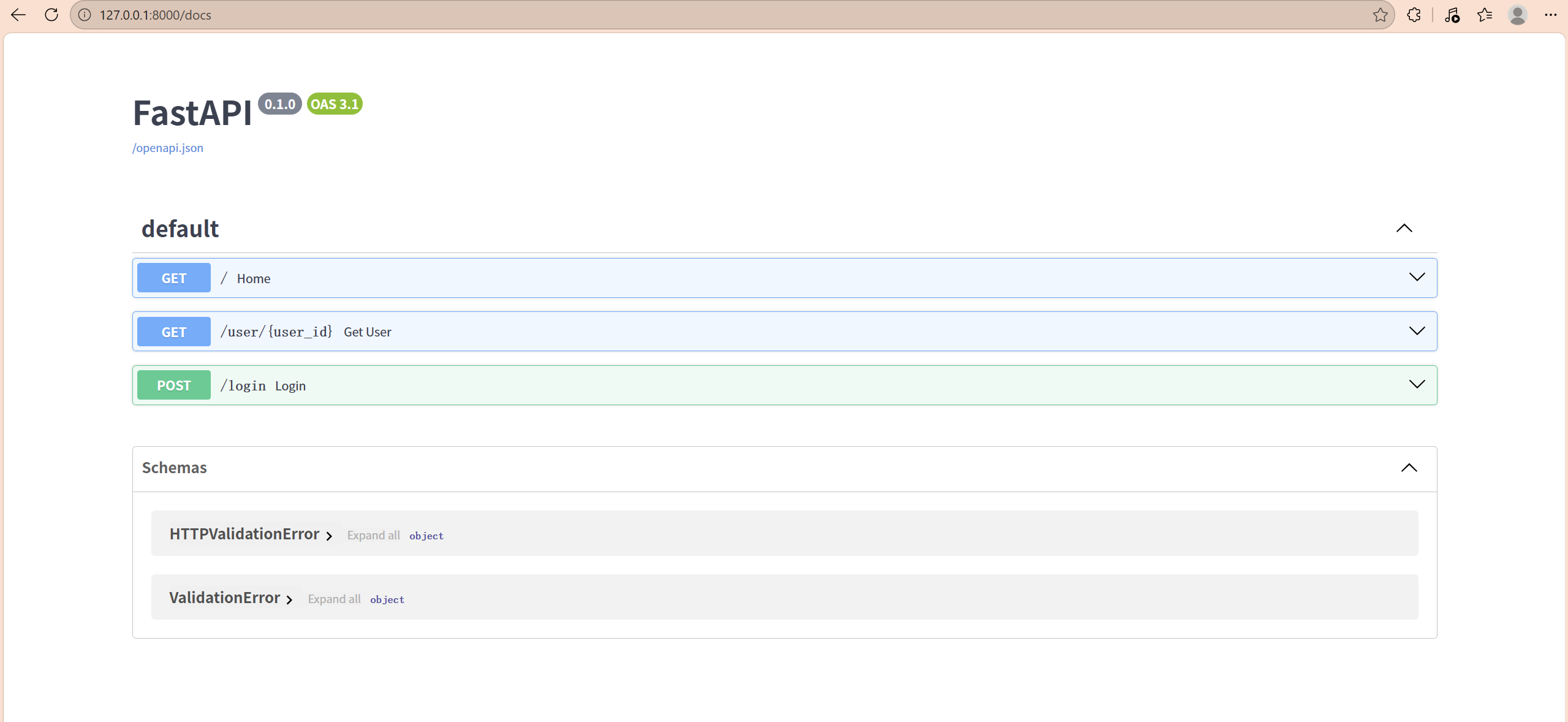Click the site information icon
The height and width of the screenshot is (722, 1568).
pyautogui.click(x=85, y=15)
